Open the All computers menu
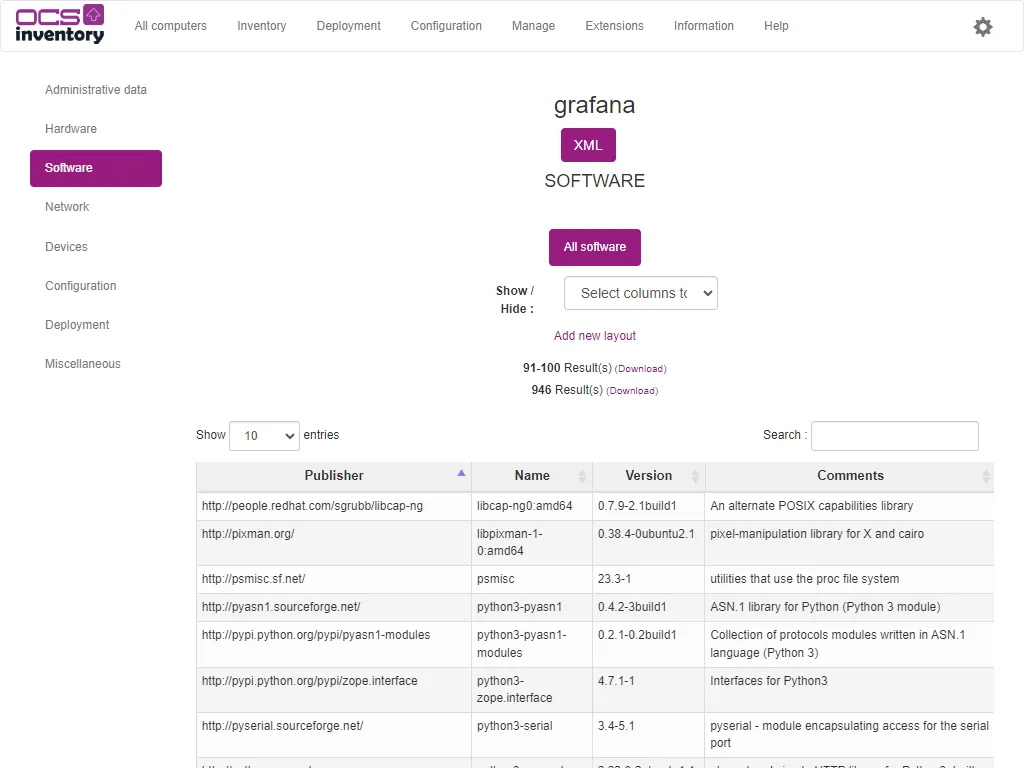The height and width of the screenshot is (768, 1024). [x=170, y=26]
